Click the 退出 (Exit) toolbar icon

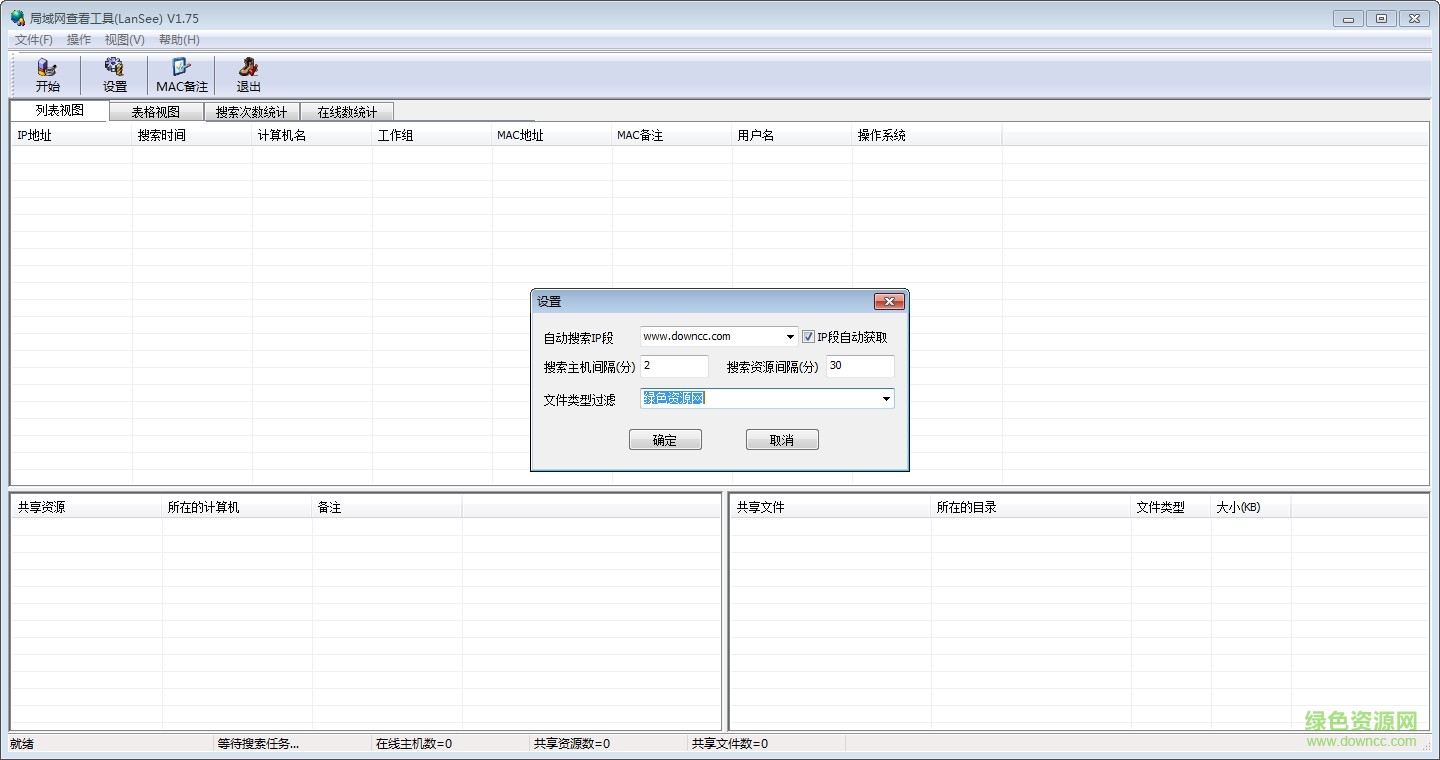tap(248, 75)
